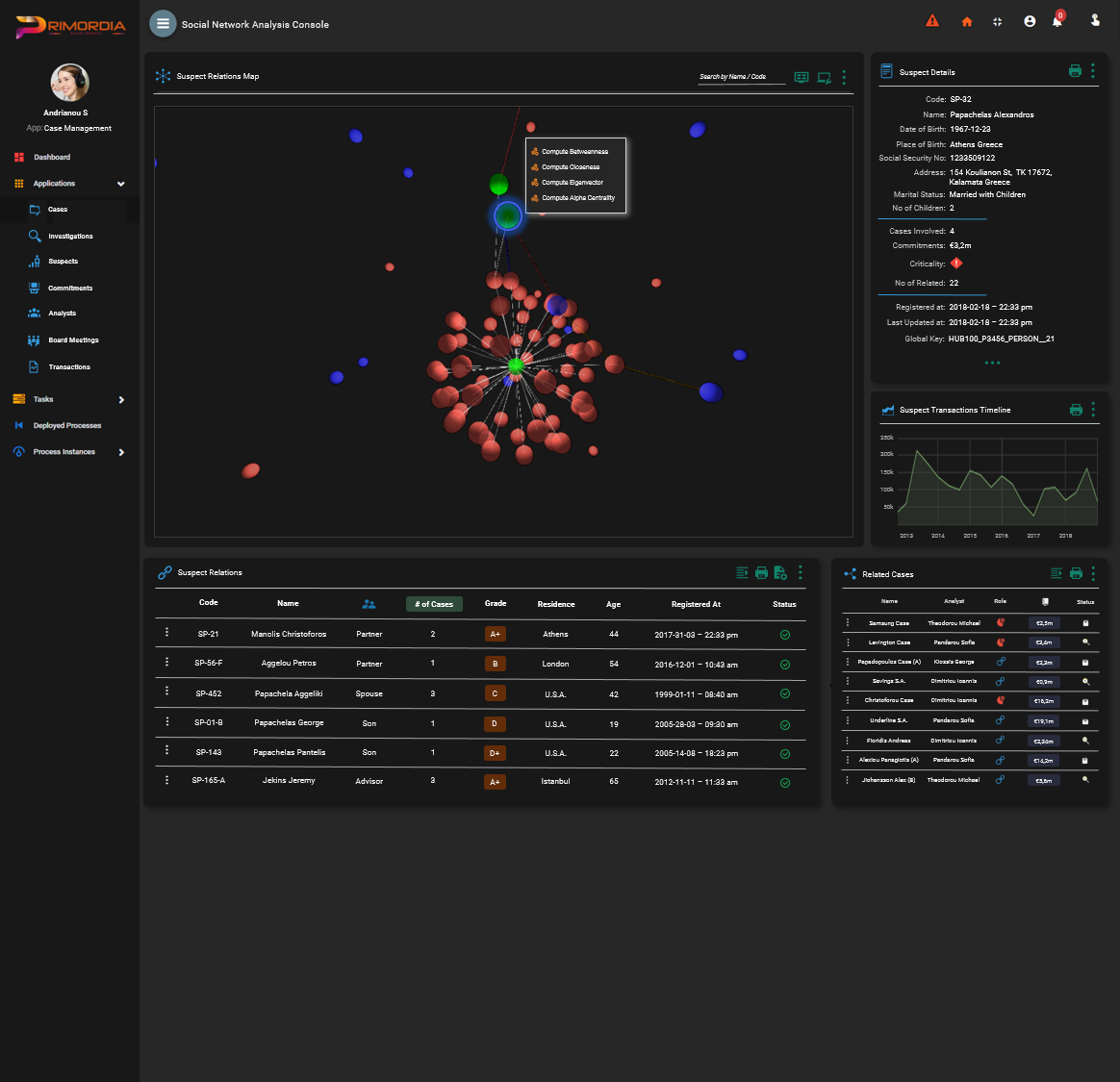Click the Search by Name / Code field
Viewport: 1120px width, 1082px height.
(x=741, y=77)
